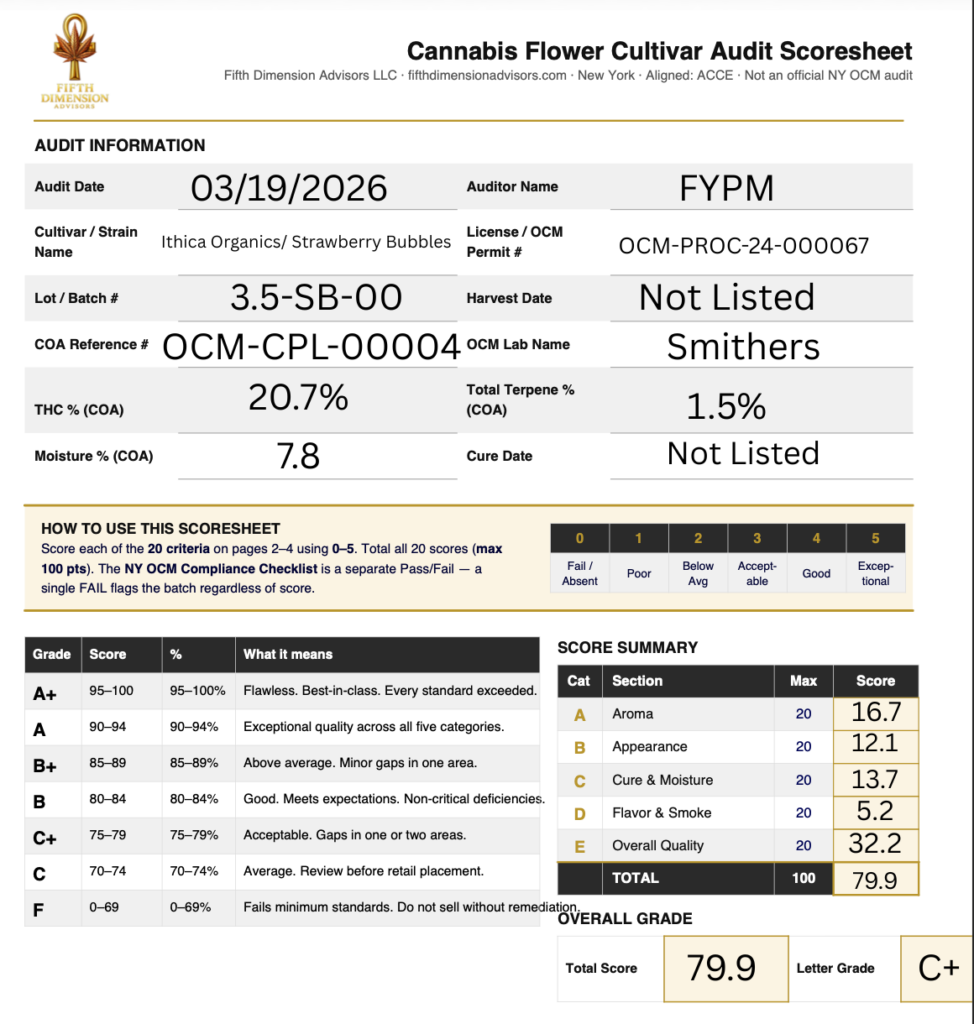Viewport: 974px width, 1024px height.
Task: Click the Aroma score box
Action: click(875, 713)
